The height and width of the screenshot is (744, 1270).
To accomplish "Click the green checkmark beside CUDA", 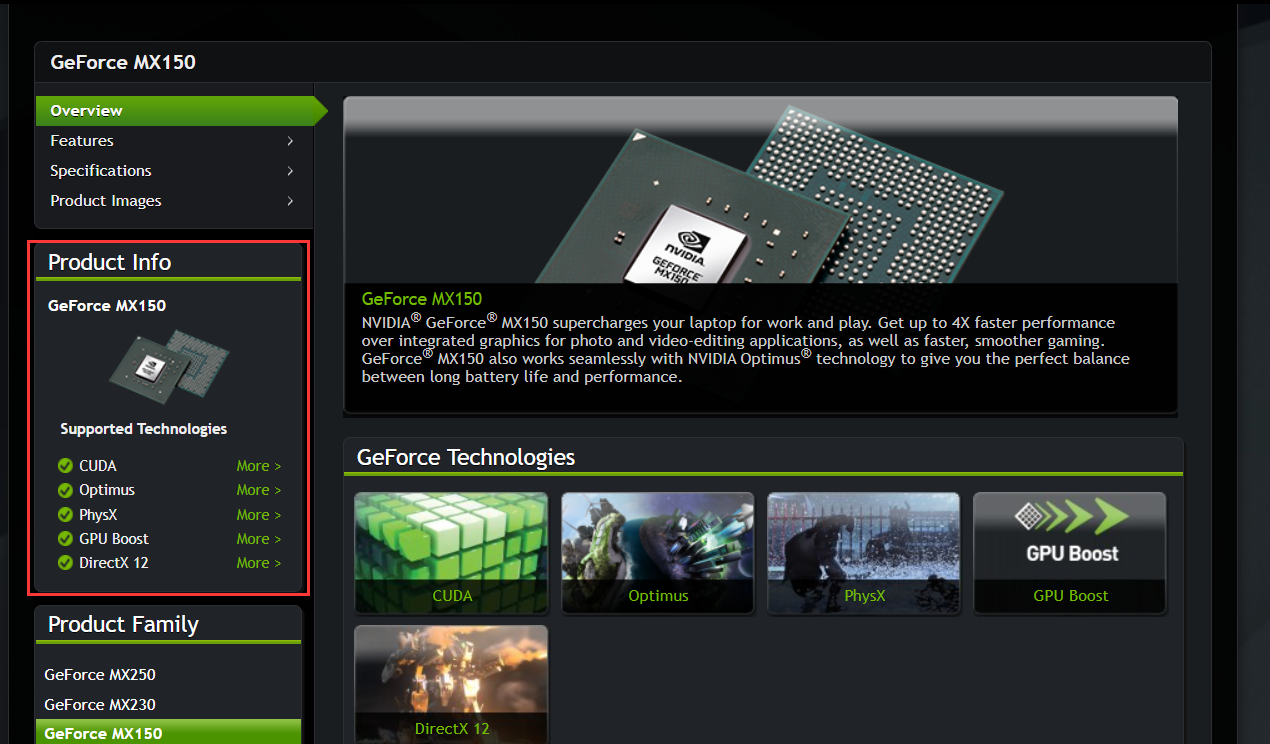I will point(66,466).
